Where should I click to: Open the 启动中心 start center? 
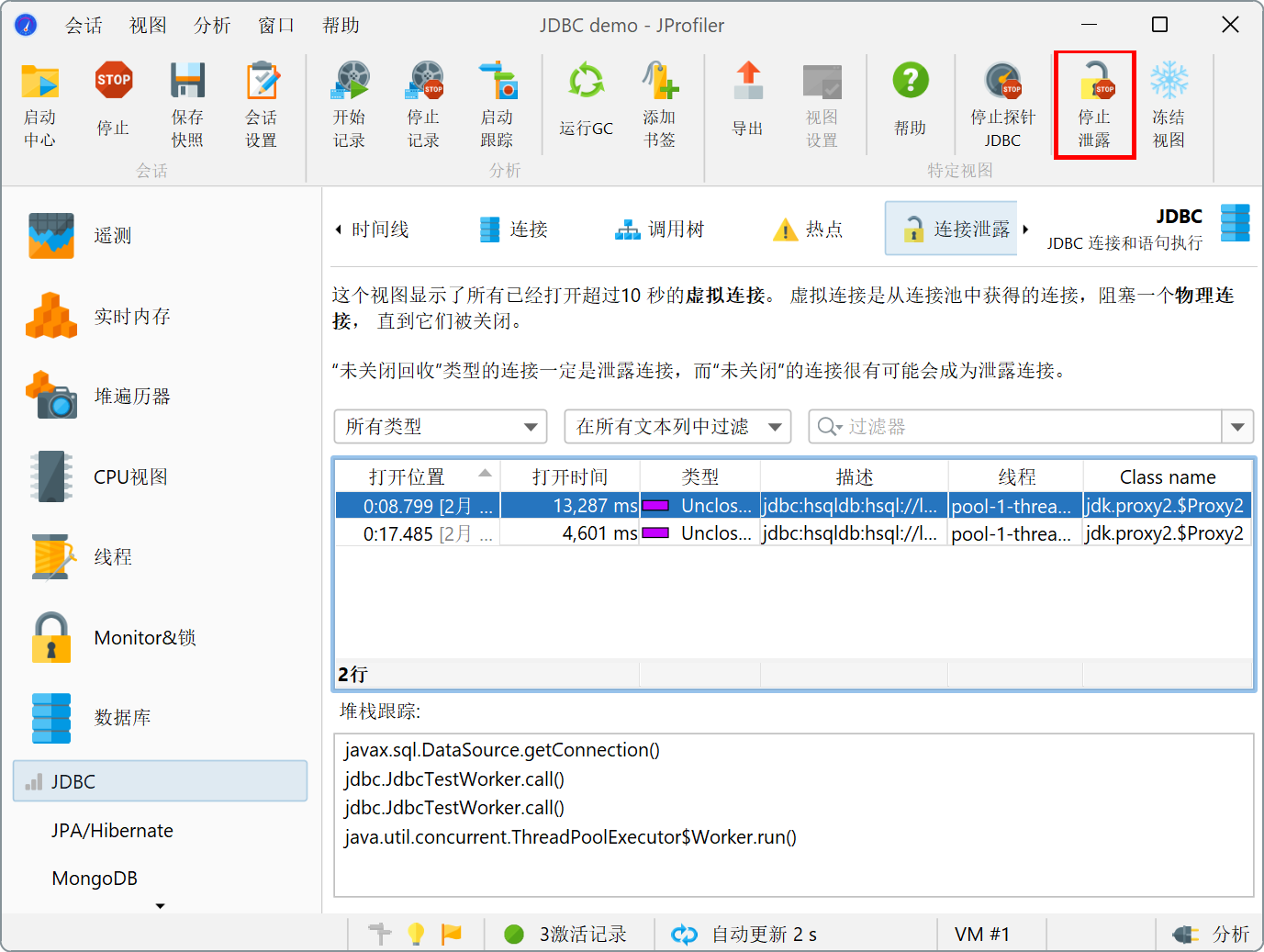point(39,105)
